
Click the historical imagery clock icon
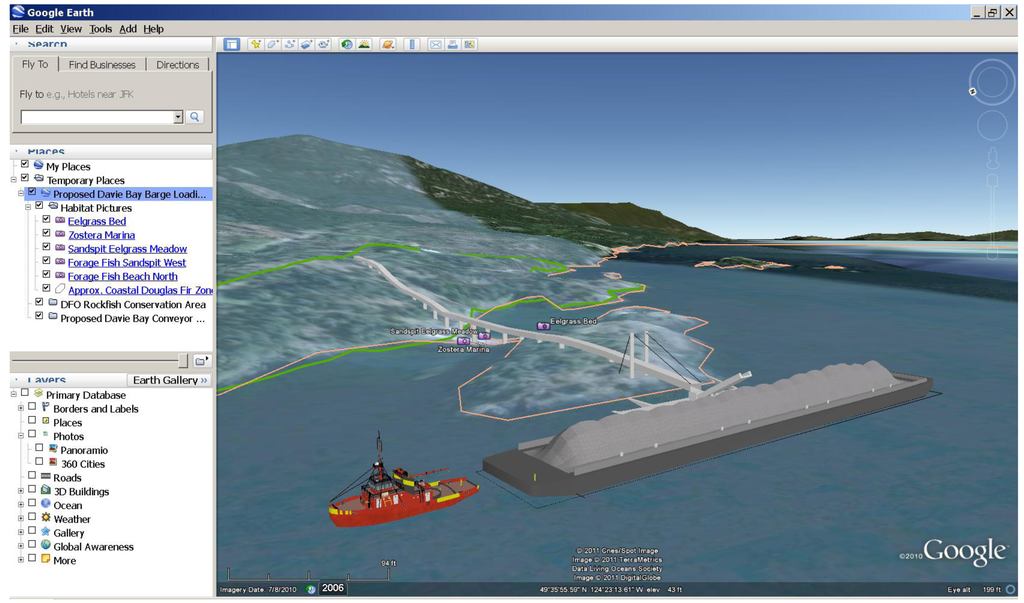tap(347, 44)
